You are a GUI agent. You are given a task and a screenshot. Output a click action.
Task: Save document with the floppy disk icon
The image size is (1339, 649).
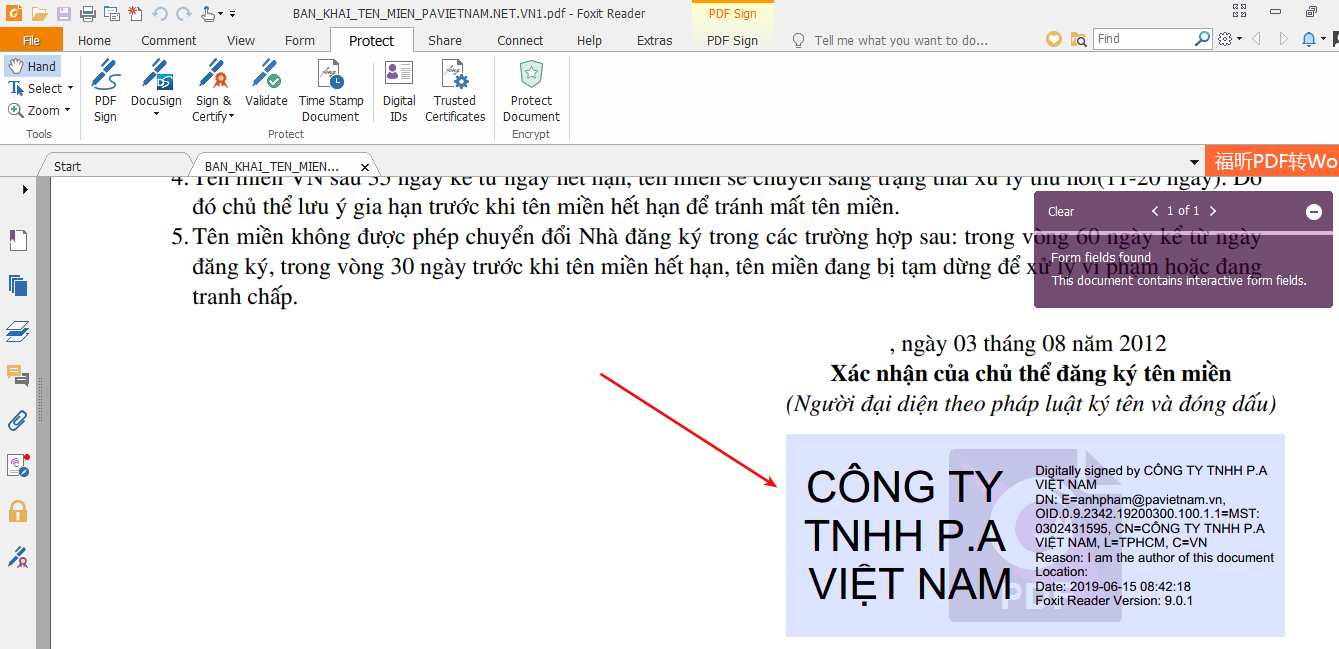click(x=63, y=14)
